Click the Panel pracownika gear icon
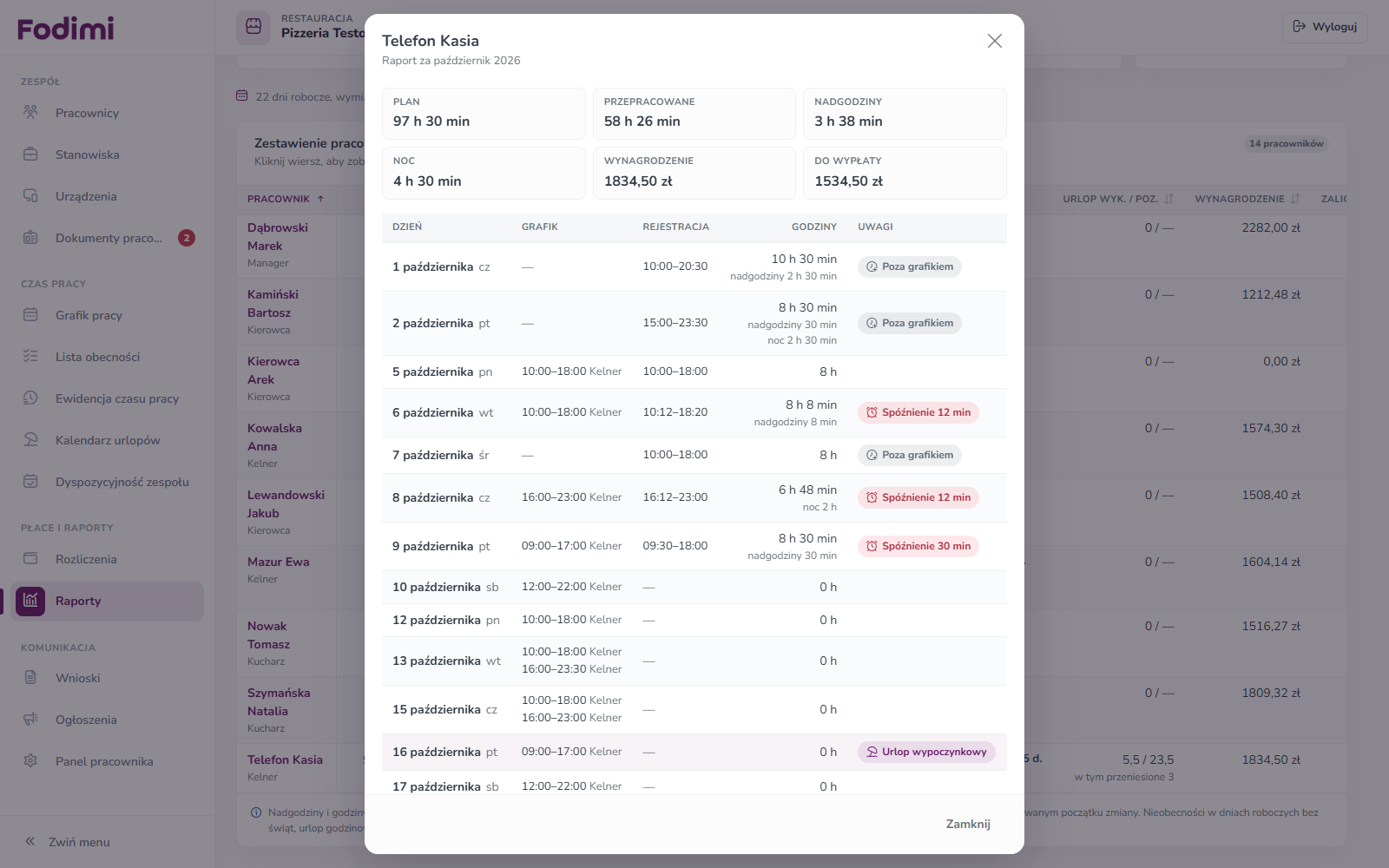The height and width of the screenshot is (868, 1389). pyautogui.click(x=30, y=761)
